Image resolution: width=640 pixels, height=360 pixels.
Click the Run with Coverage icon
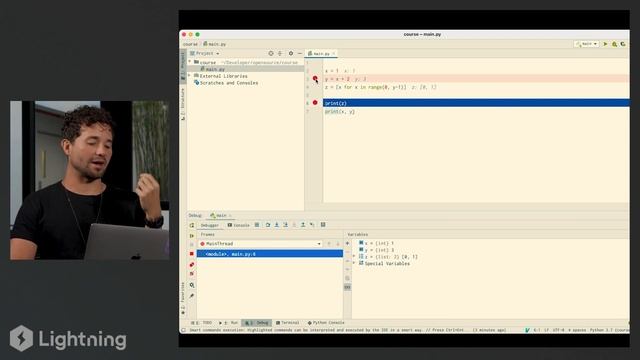point(623,44)
